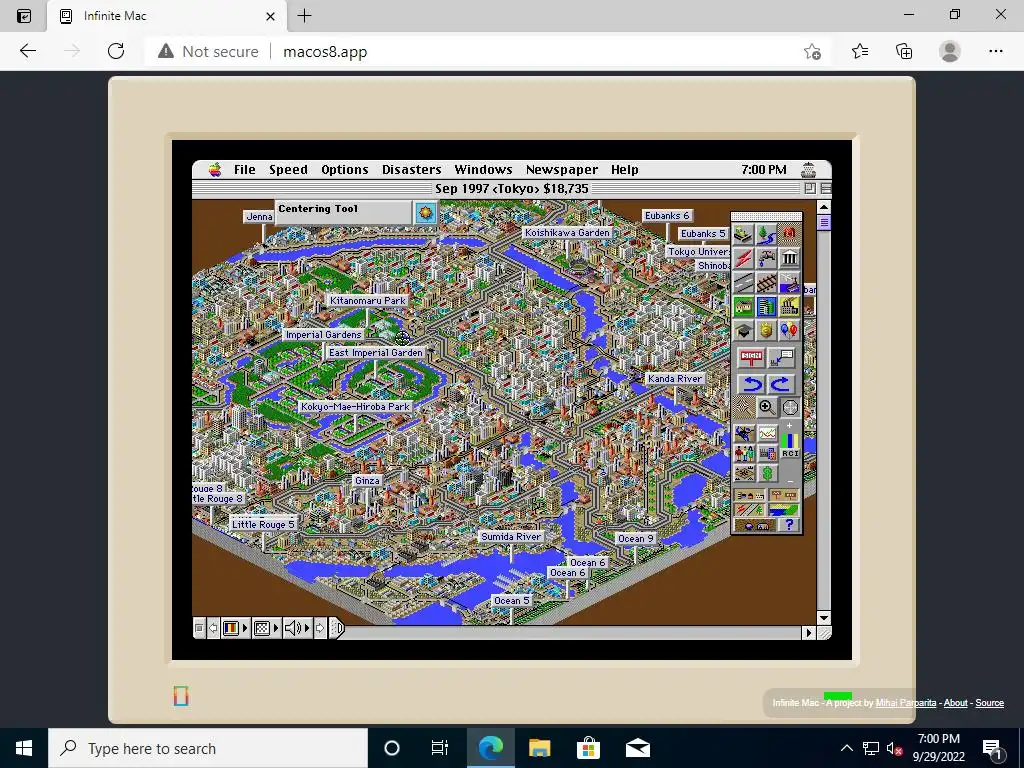
Task: Select the Centering tool crosshair button
Action: pyautogui.click(x=790, y=408)
